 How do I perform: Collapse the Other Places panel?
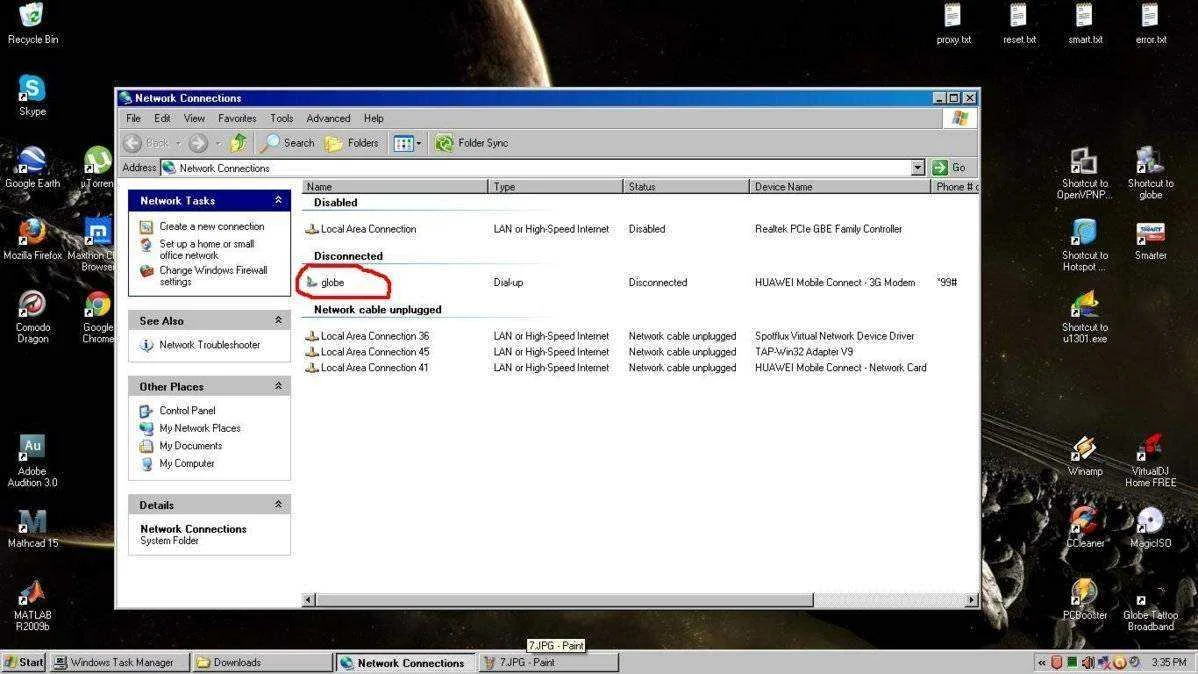[278, 386]
